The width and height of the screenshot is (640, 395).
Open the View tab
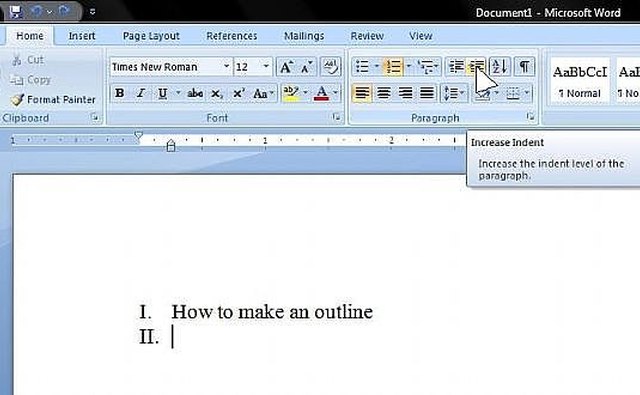[420, 36]
